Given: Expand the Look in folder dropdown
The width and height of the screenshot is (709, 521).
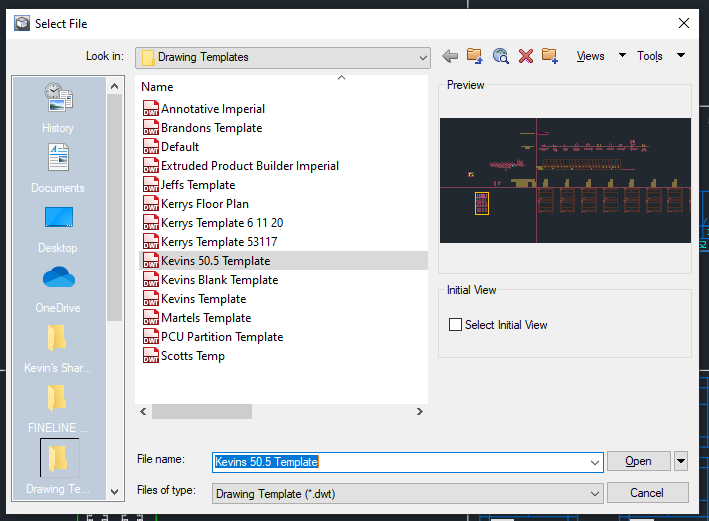Looking at the screenshot, I should [423, 58].
